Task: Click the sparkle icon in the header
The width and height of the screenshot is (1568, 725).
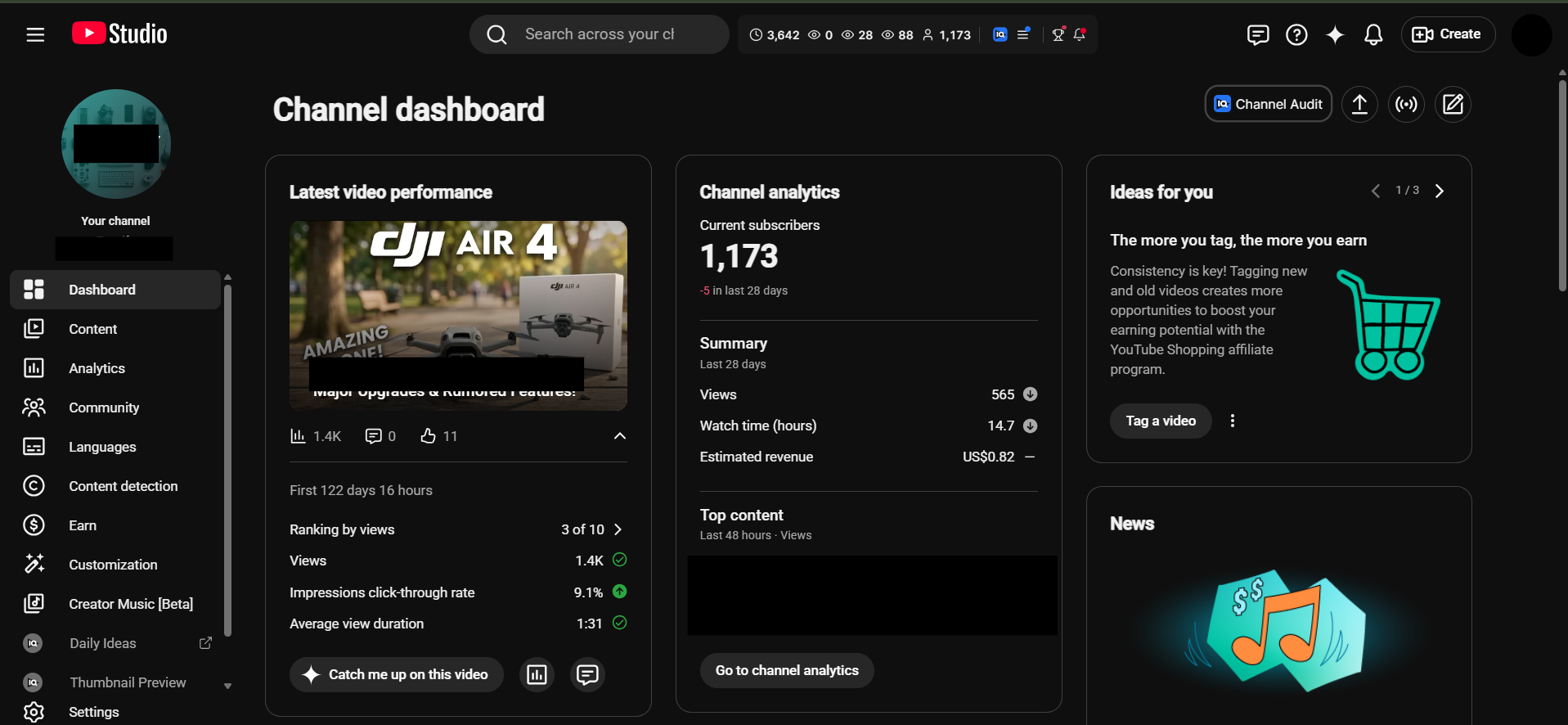Action: [x=1335, y=34]
